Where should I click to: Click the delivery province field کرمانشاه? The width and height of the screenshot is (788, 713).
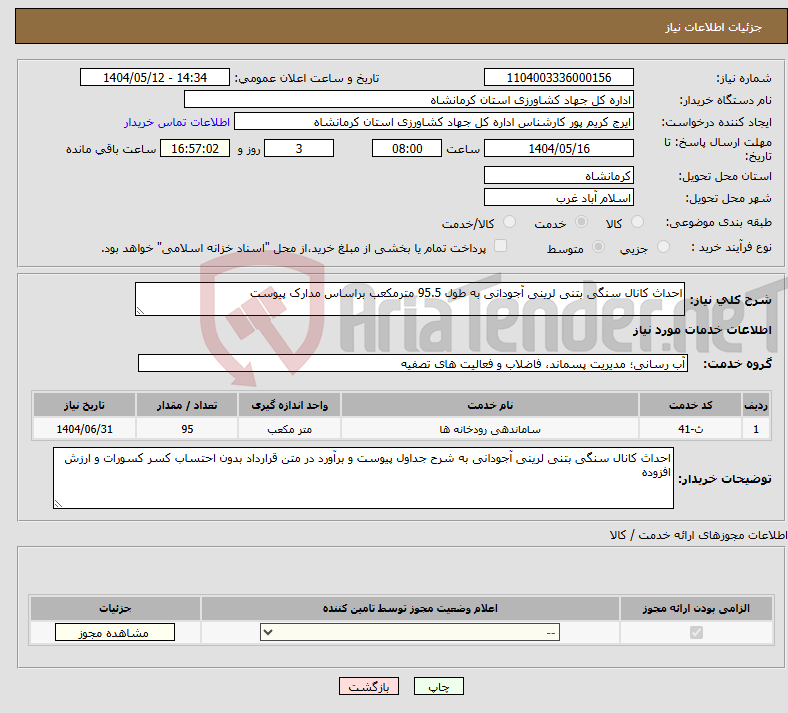(x=558, y=175)
